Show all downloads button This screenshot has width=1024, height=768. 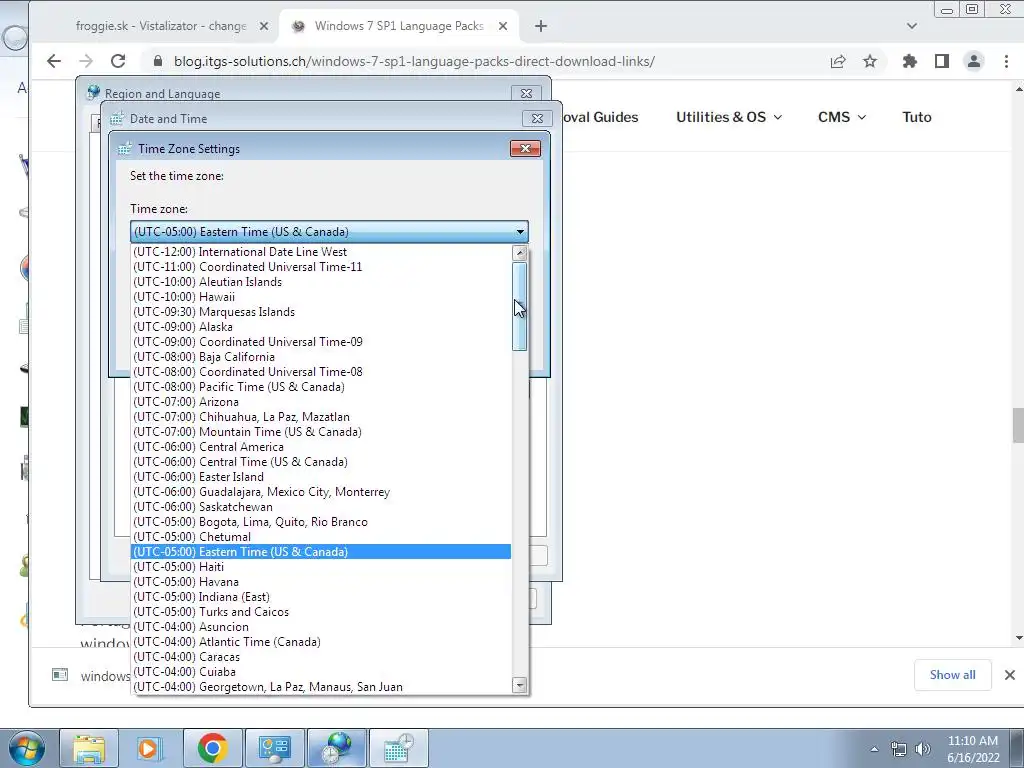click(952, 675)
